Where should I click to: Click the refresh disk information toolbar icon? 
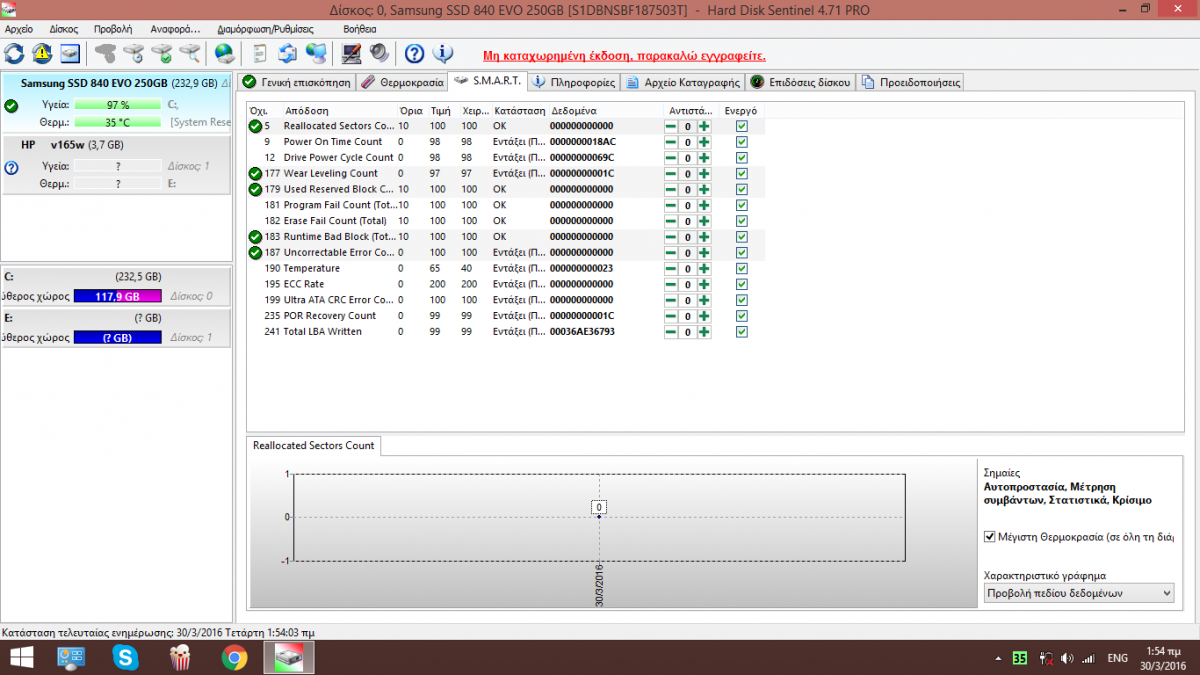point(15,54)
